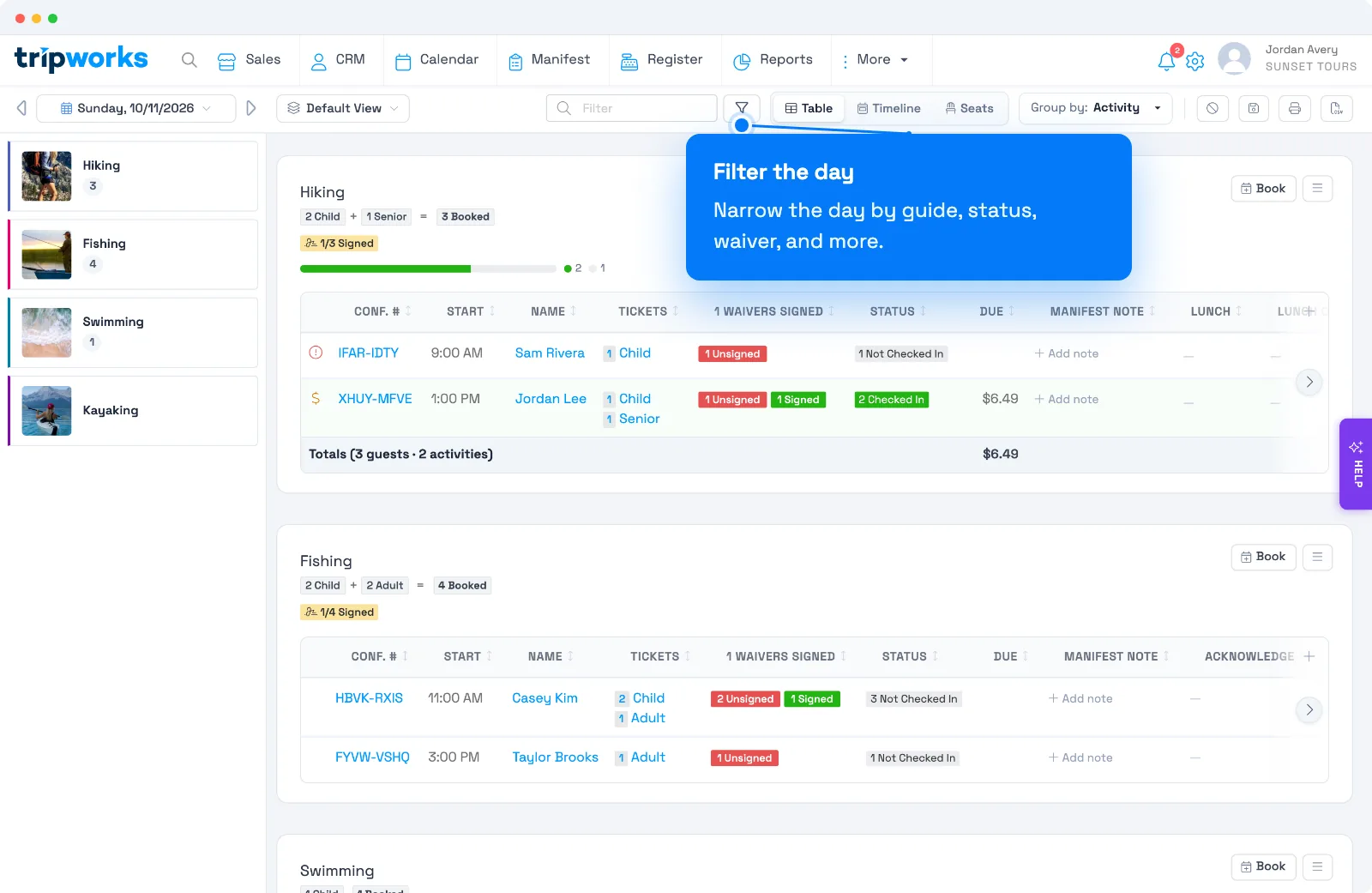
Task: Open the Group by: Activity dropdown
Action: (1096, 108)
